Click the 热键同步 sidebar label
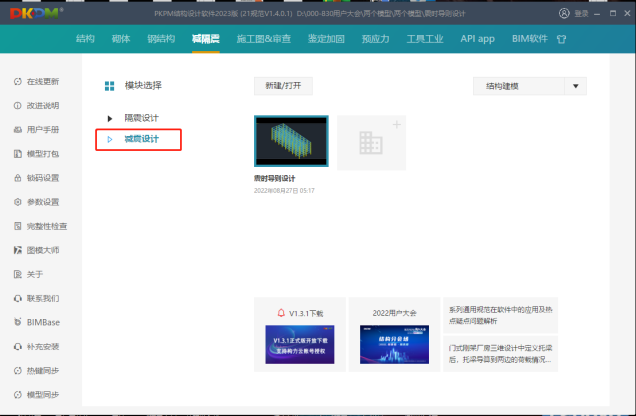The width and height of the screenshot is (636, 416). click(43, 370)
